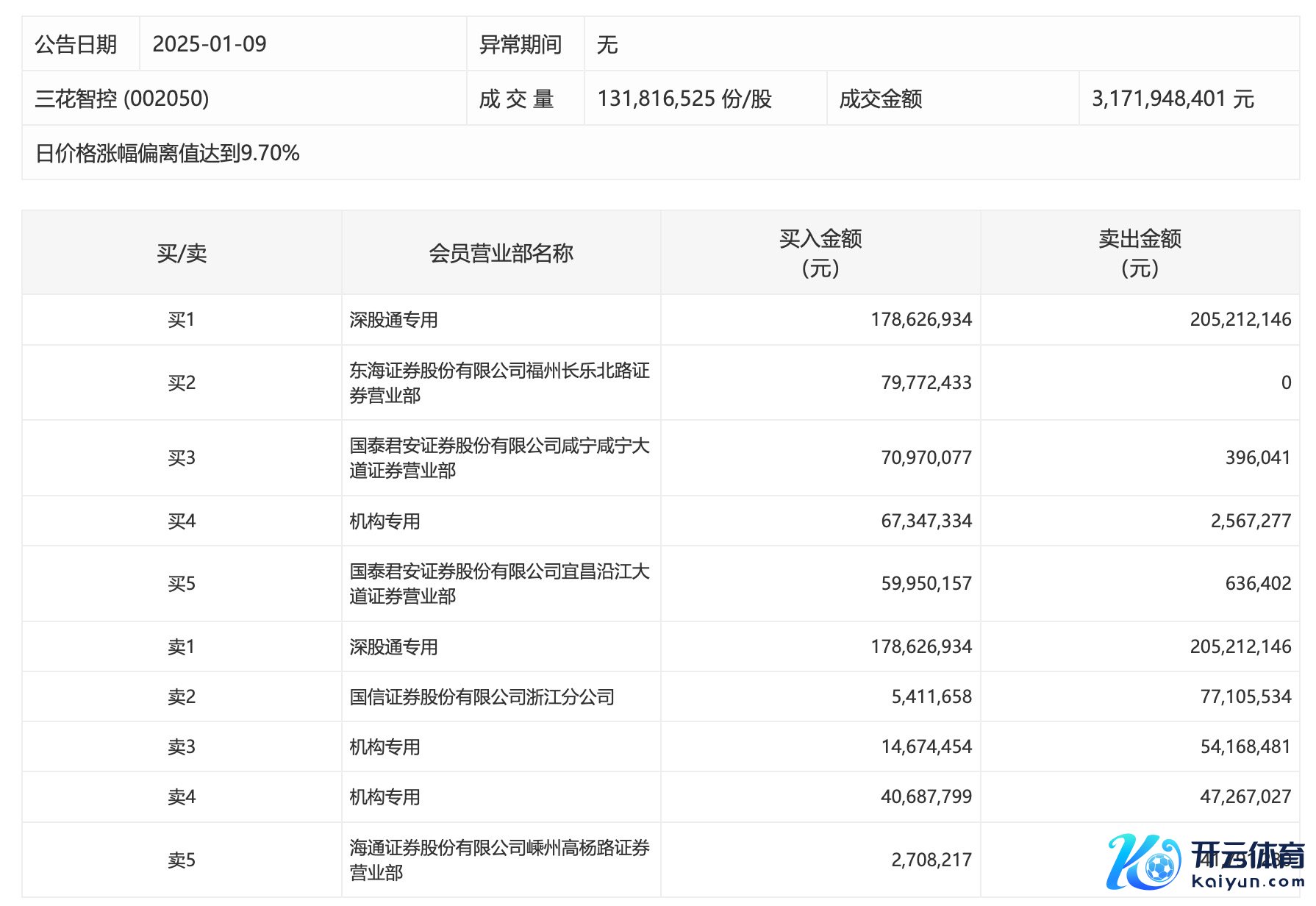
Task: Select the turnover amount 3,171,948,401 元
Action: point(1173,99)
